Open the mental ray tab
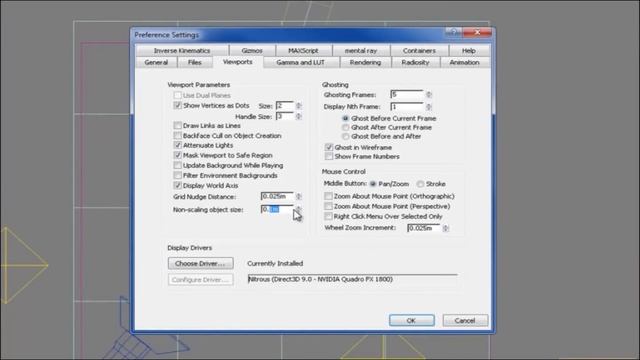Viewport: 640px width, 360px height. 361,51
